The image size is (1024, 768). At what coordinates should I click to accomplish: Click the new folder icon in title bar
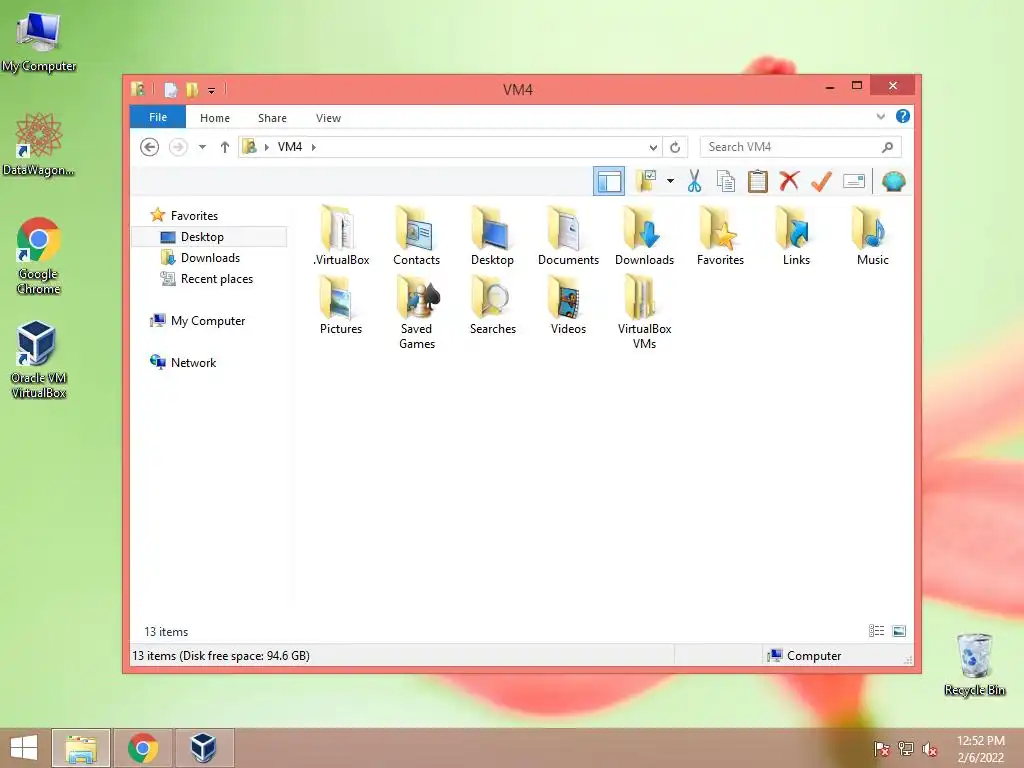[192, 89]
